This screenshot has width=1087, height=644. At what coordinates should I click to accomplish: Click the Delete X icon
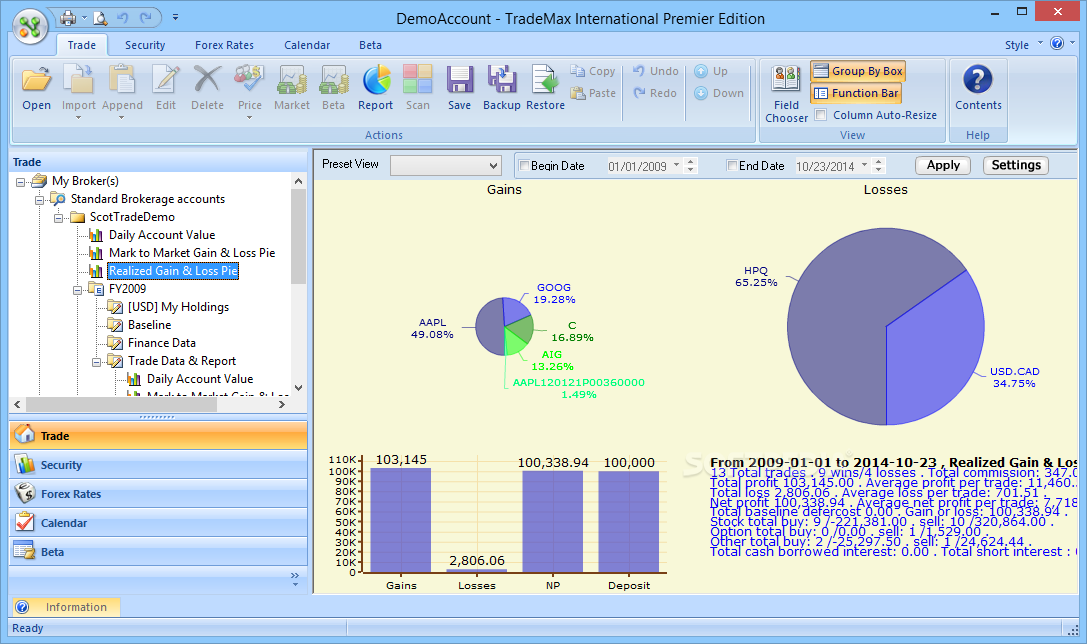[207, 79]
